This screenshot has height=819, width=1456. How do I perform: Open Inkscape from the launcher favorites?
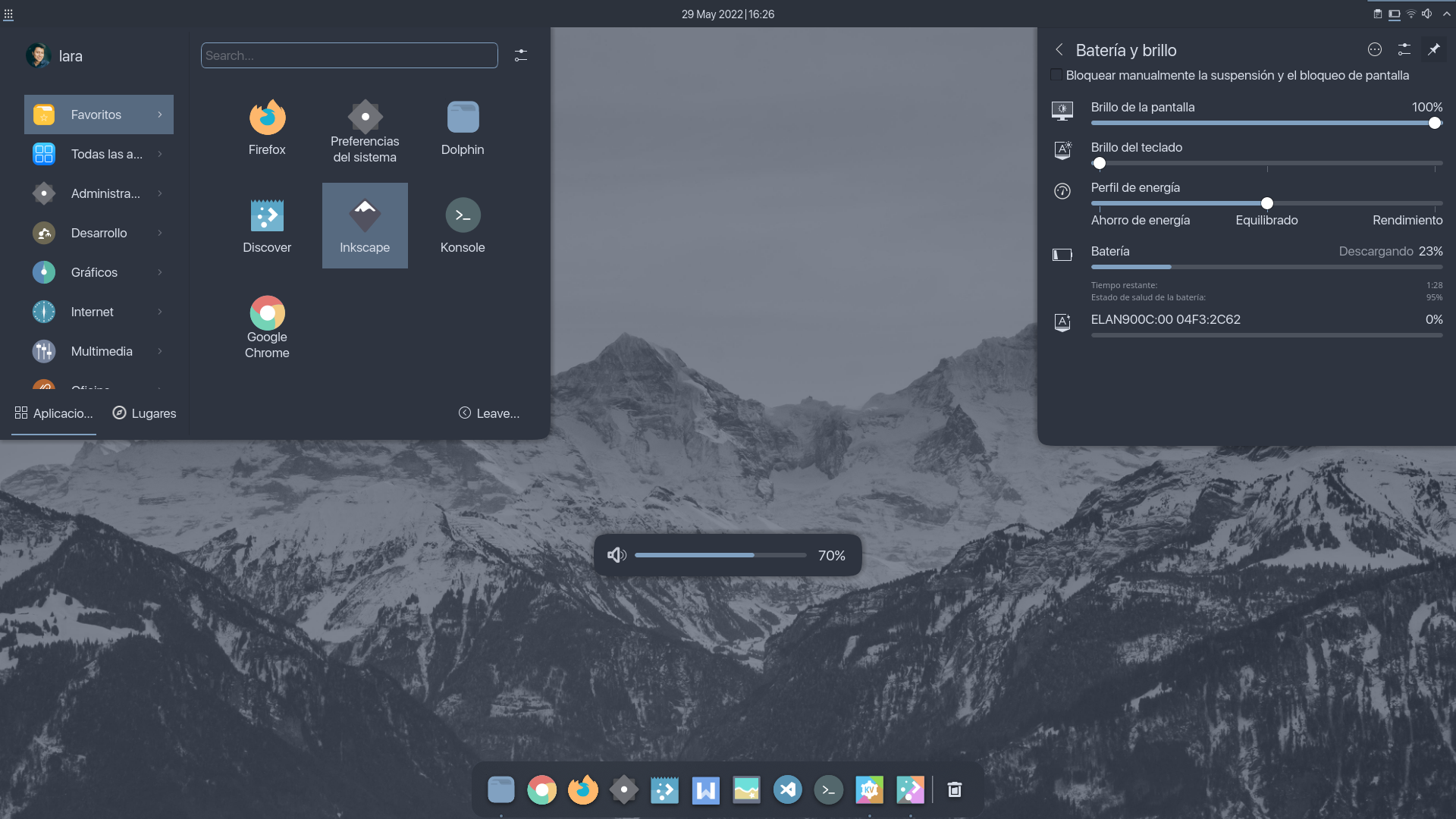click(365, 225)
